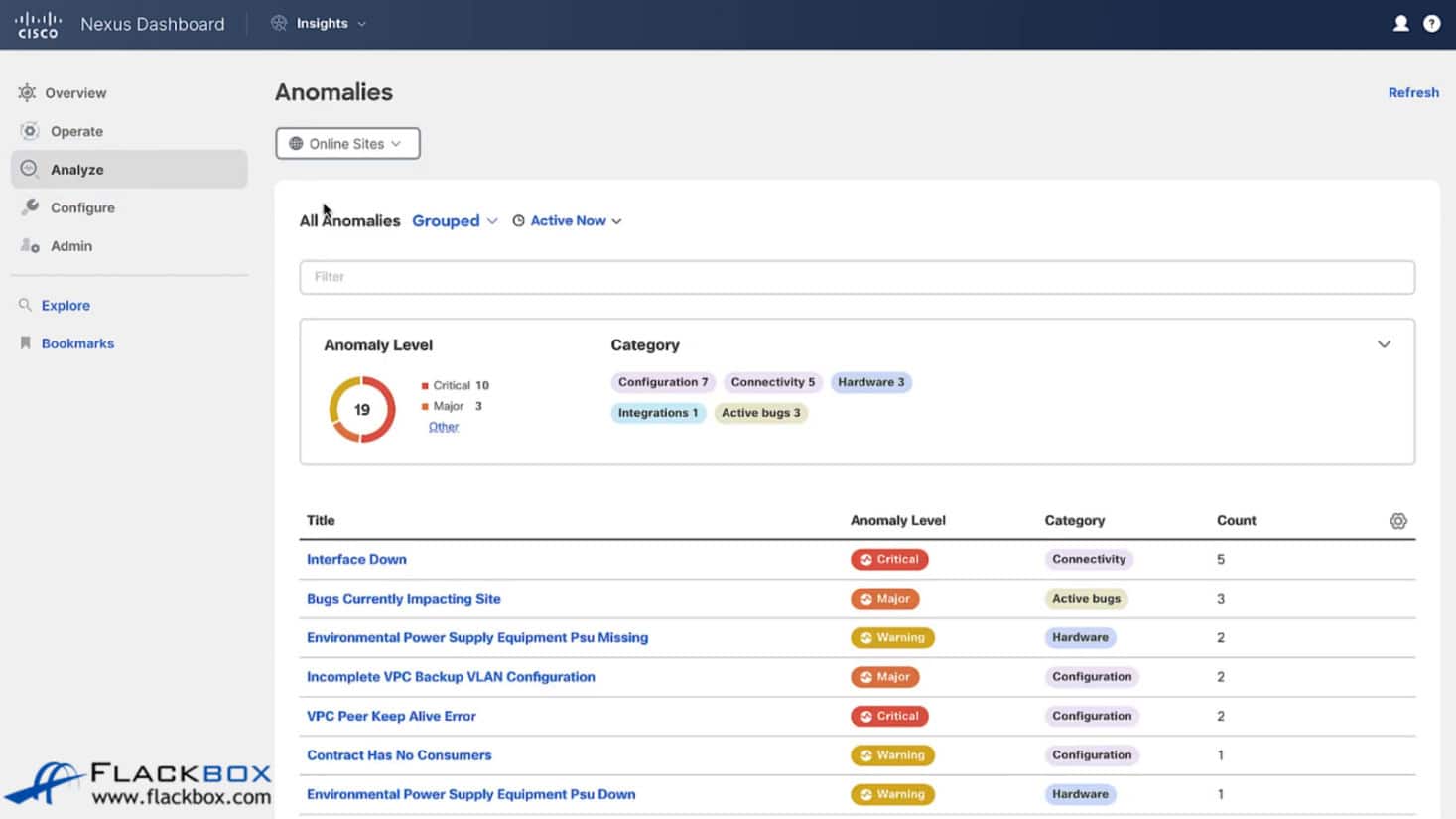Toggle the Active bugs 3 category filter
Image resolution: width=1456 pixels, height=819 pixels.
click(760, 413)
